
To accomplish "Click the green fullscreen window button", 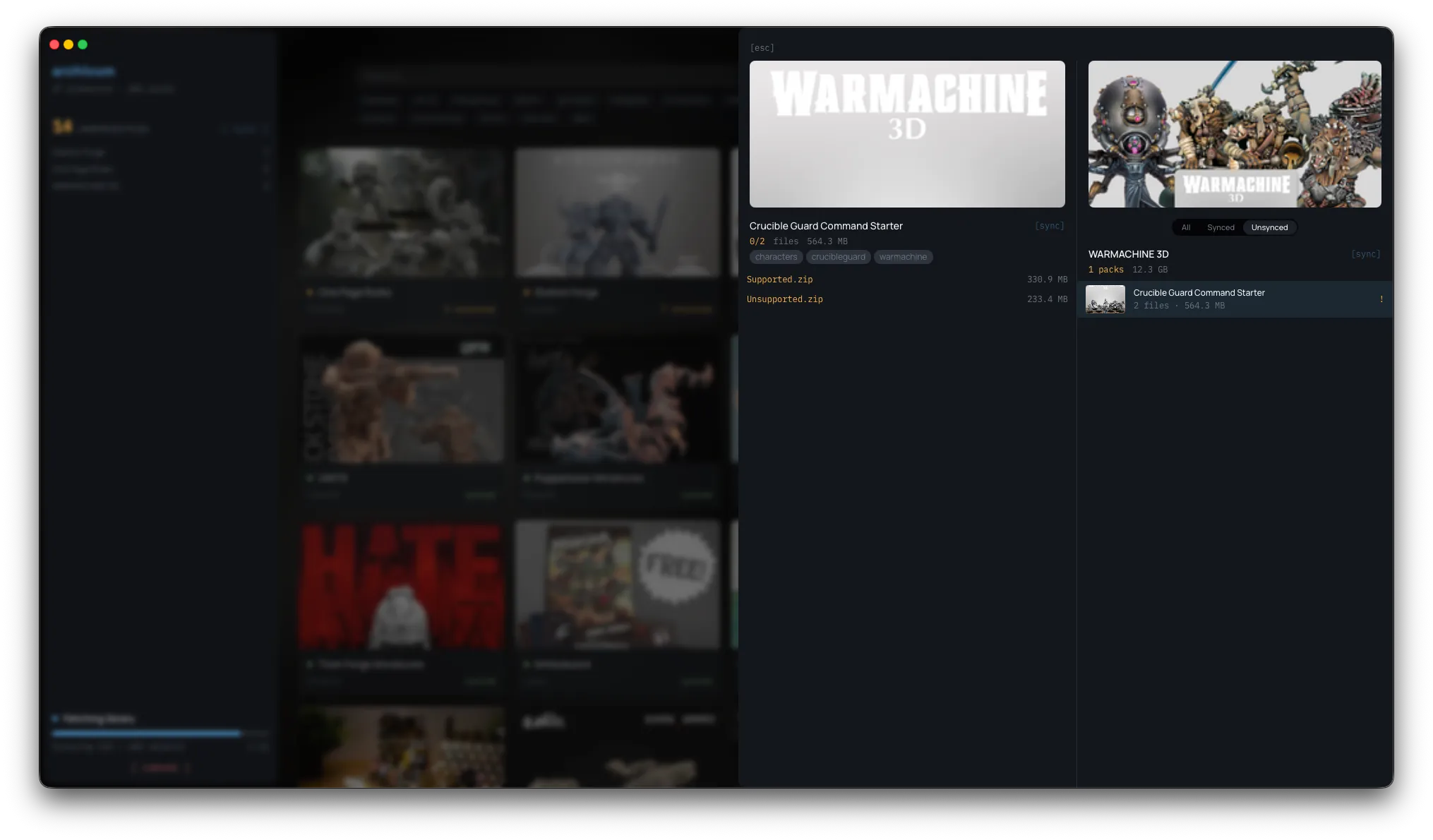I will [x=83, y=44].
